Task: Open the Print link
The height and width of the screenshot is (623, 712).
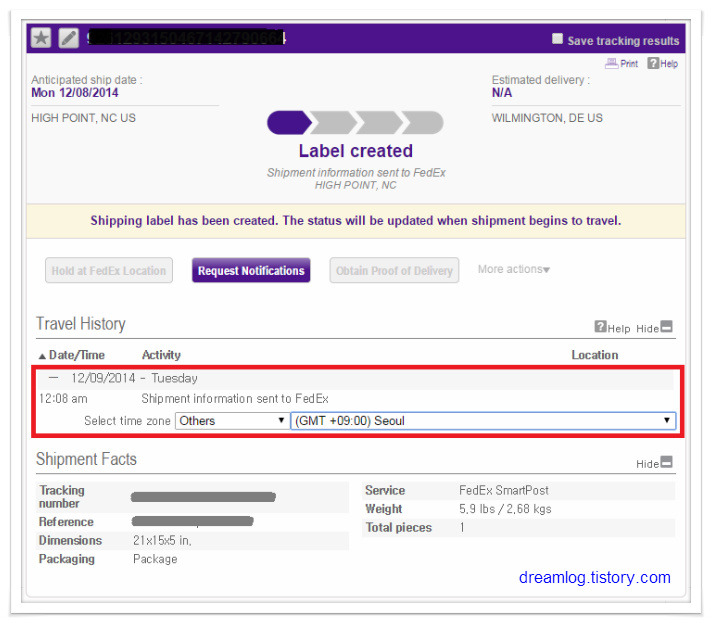Action: click(x=629, y=64)
